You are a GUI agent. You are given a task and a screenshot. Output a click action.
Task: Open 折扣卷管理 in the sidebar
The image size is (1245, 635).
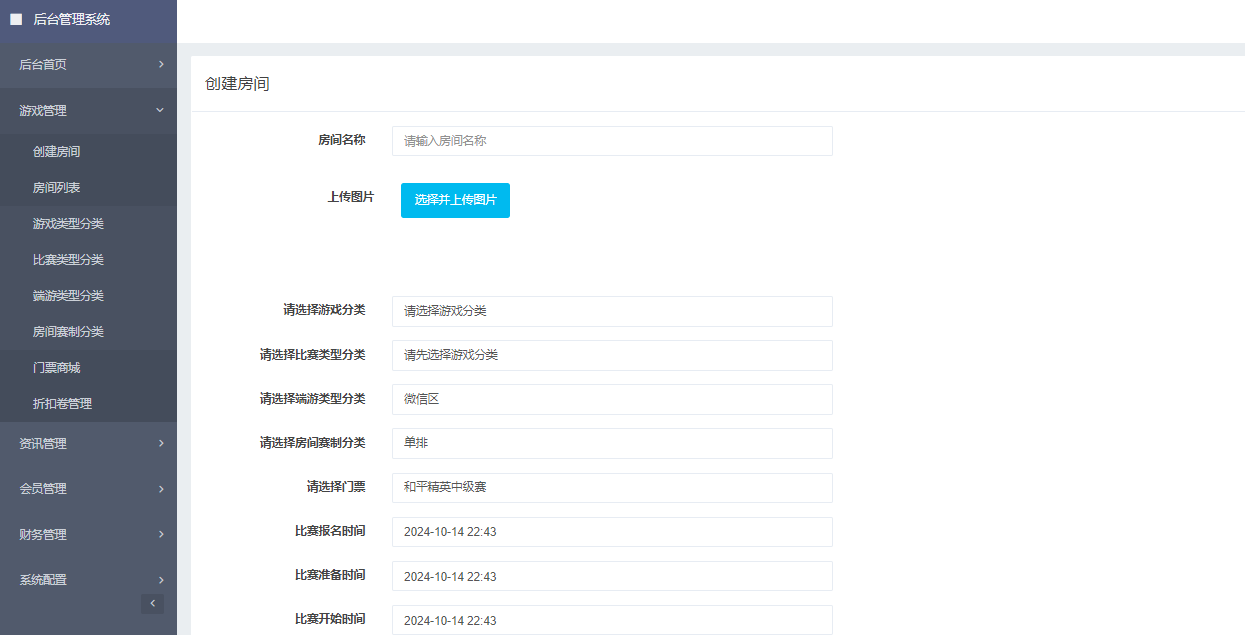click(62, 404)
